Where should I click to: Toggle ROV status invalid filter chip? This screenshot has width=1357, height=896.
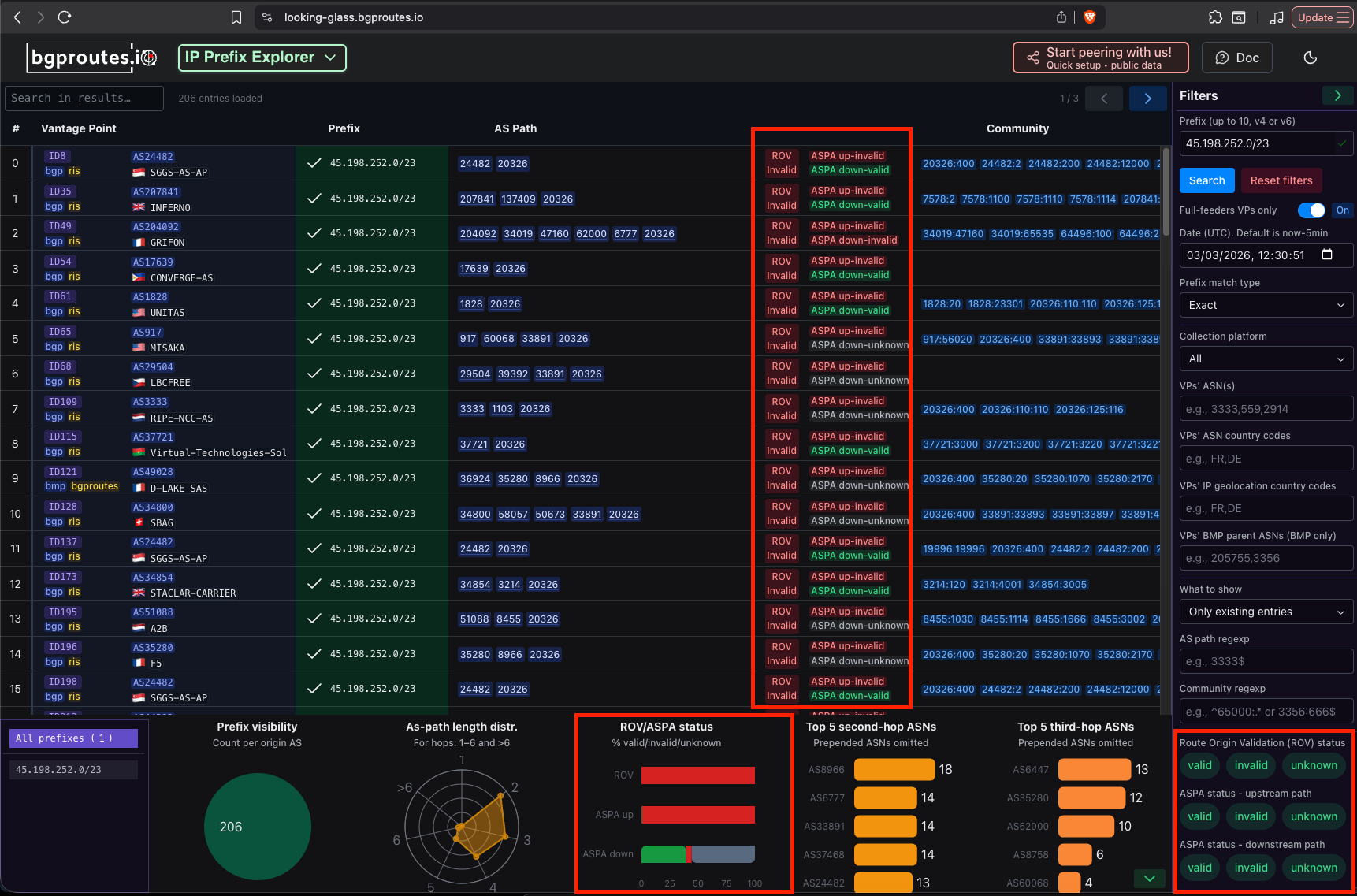coord(1251,765)
